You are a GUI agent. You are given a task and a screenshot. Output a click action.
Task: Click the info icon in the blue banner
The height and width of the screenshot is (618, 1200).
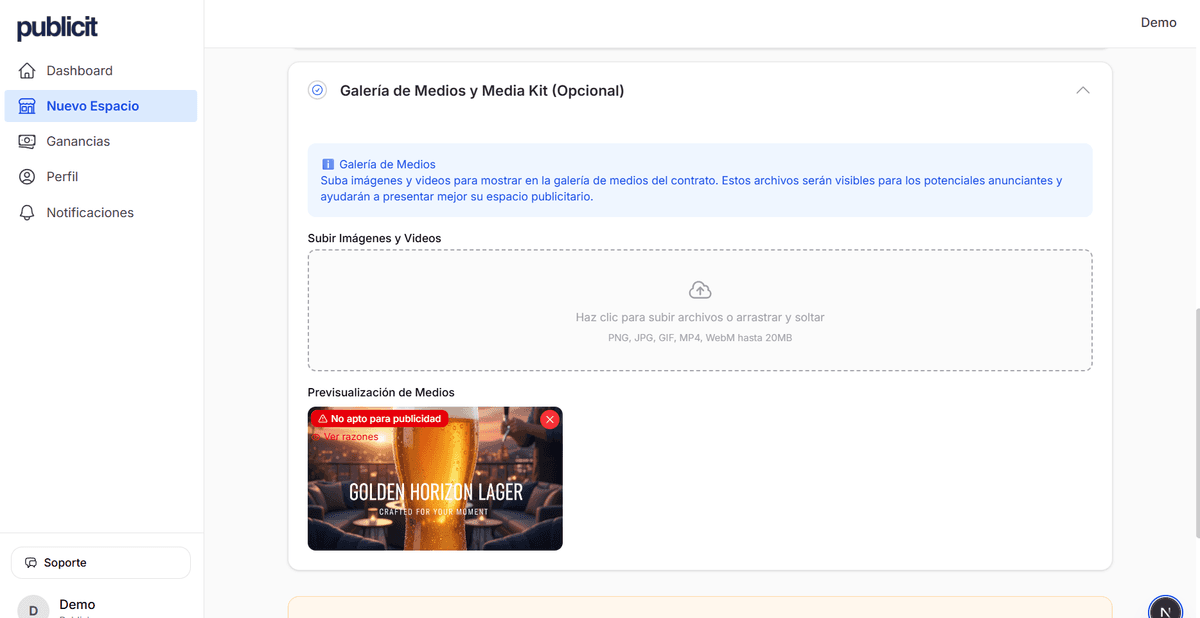pyautogui.click(x=327, y=164)
